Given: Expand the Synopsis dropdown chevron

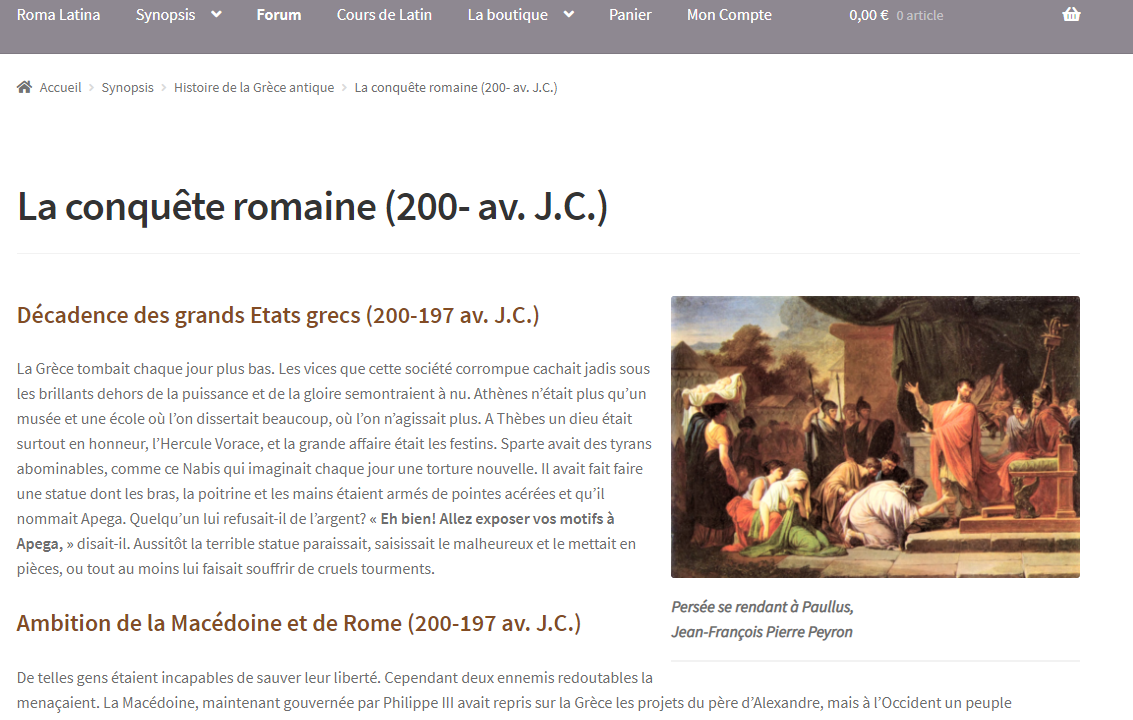Looking at the screenshot, I should pyautogui.click(x=216, y=15).
